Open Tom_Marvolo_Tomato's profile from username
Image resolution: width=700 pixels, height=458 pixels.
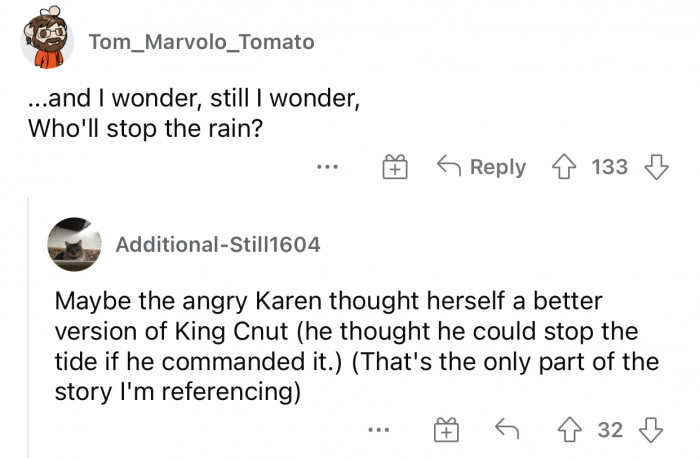tap(202, 42)
